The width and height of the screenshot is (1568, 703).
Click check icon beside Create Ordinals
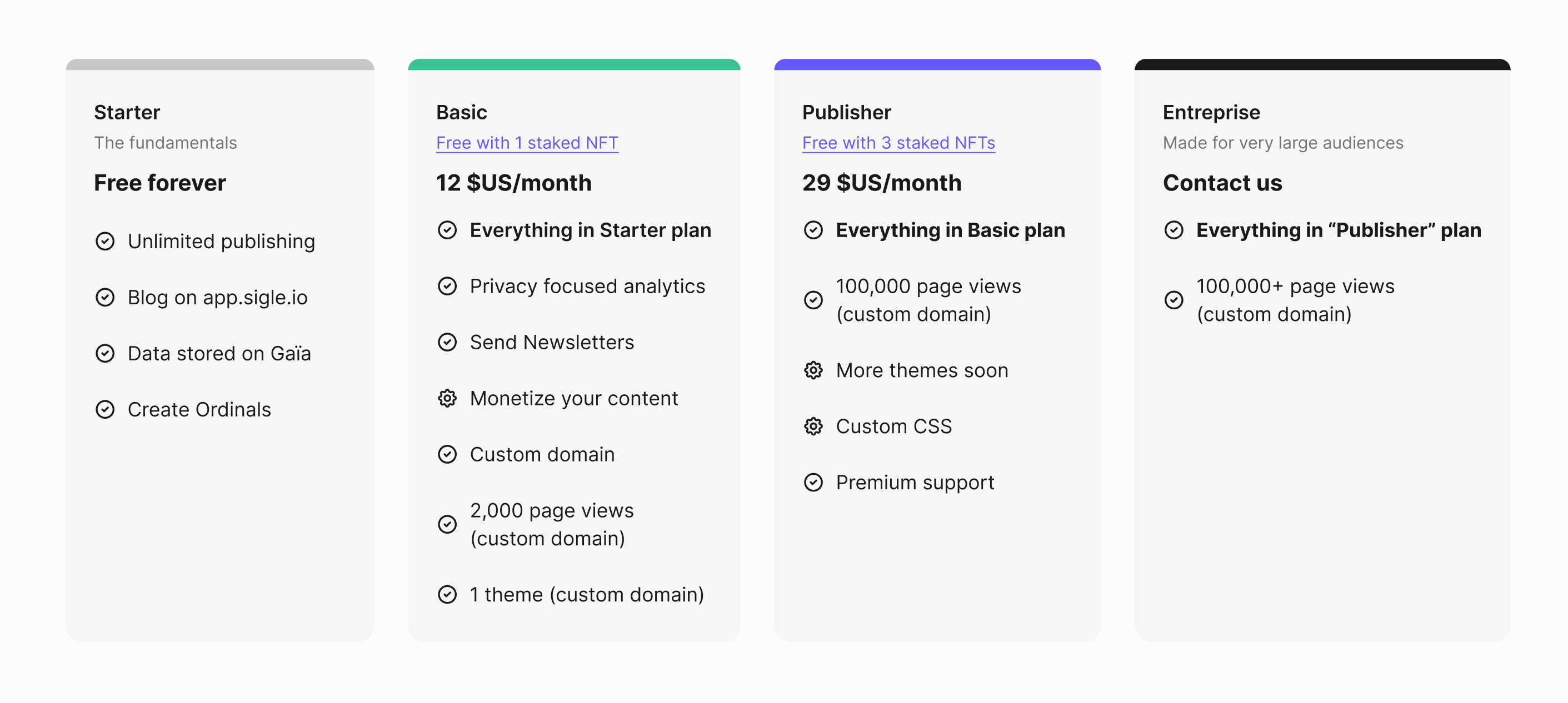pyautogui.click(x=106, y=409)
